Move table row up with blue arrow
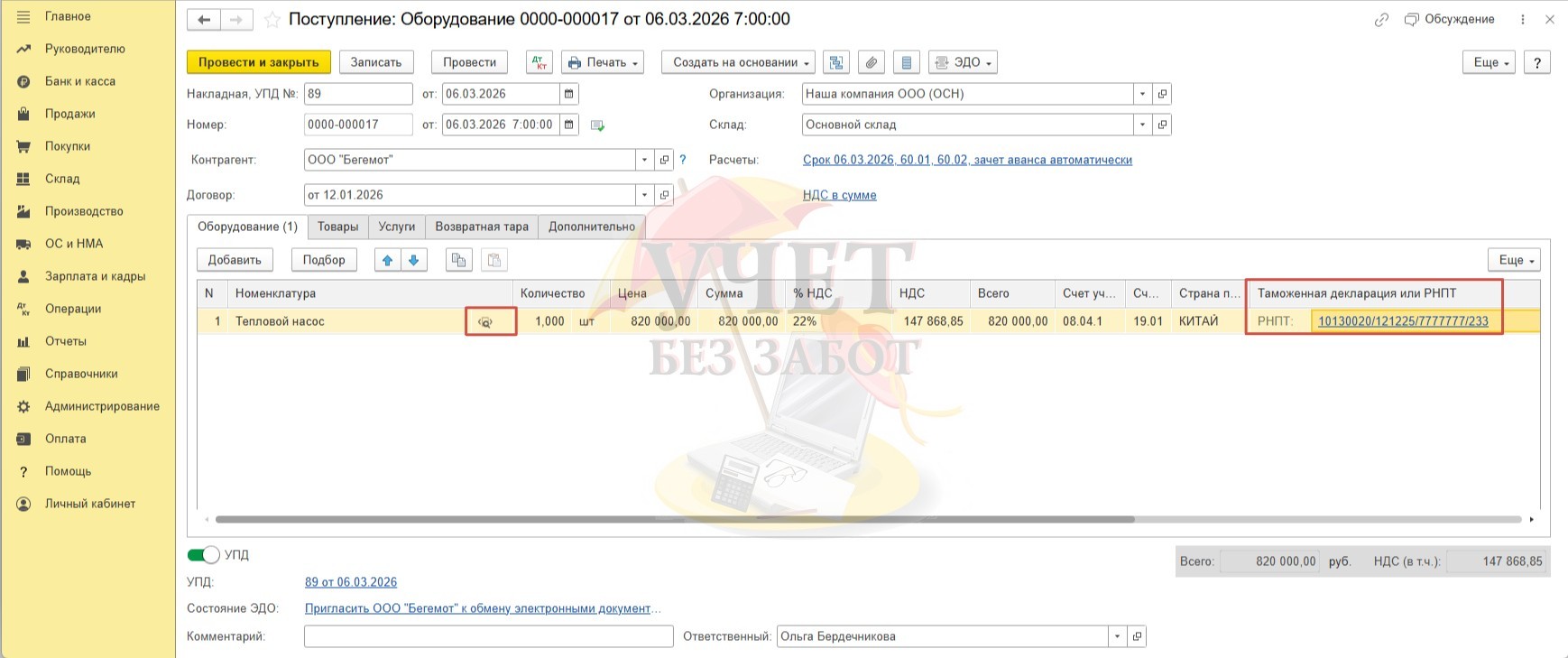This screenshot has height=658, width=1568. coord(388,260)
